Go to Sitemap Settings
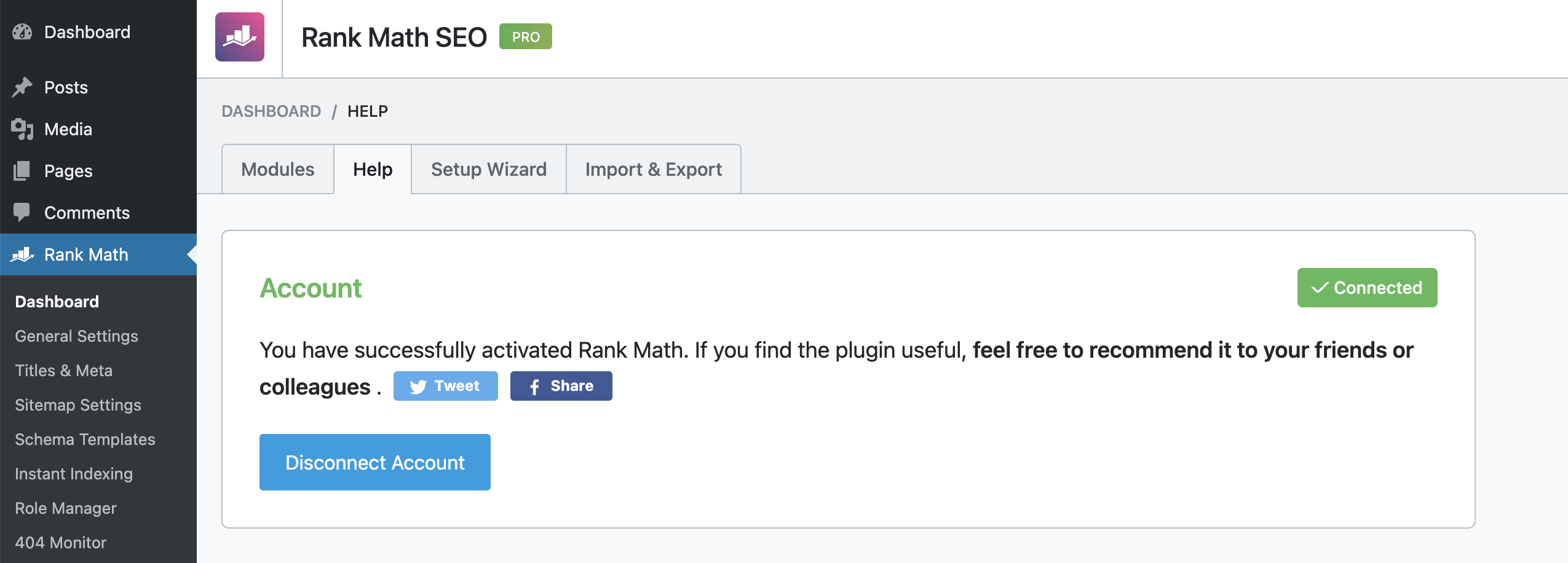The image size is (1568, 563). (x=77, y=405)
